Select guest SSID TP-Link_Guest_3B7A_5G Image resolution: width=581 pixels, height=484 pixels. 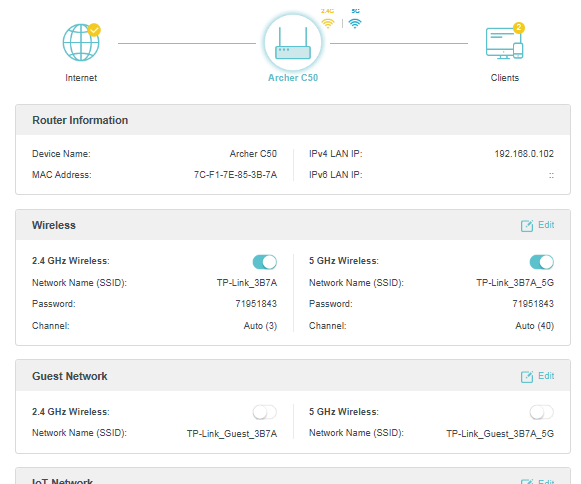500,434
